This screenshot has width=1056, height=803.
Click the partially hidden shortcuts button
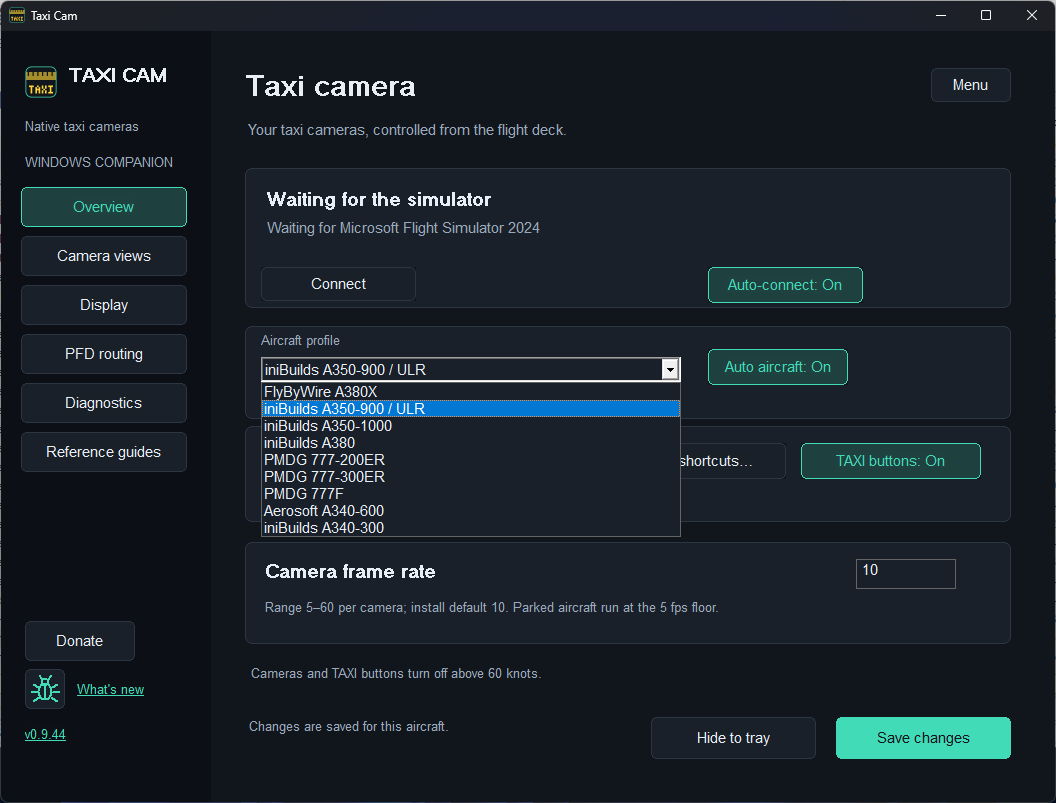click(x=733, y=461)
